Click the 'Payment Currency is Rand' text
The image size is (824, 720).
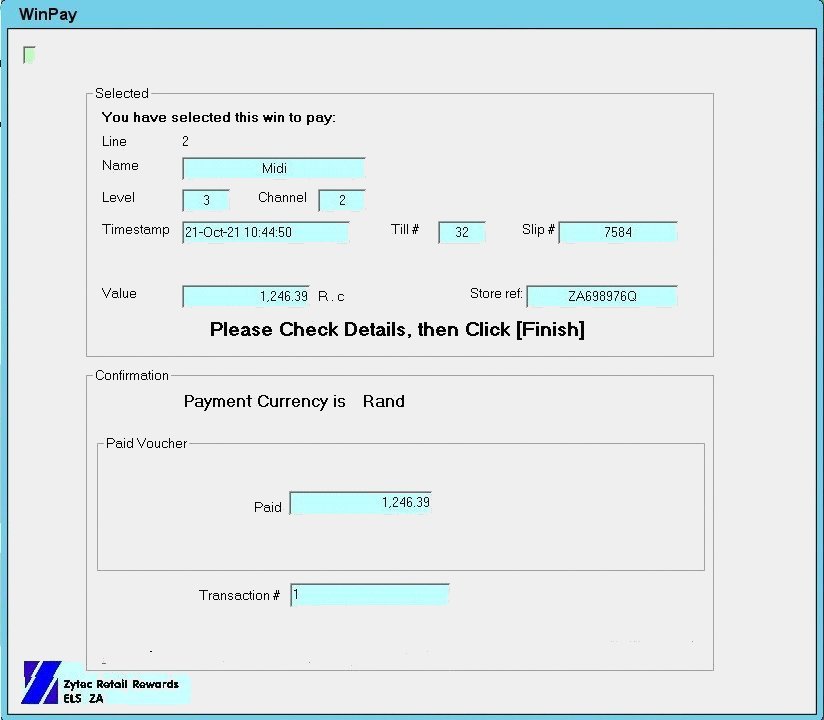click(294, 401)
